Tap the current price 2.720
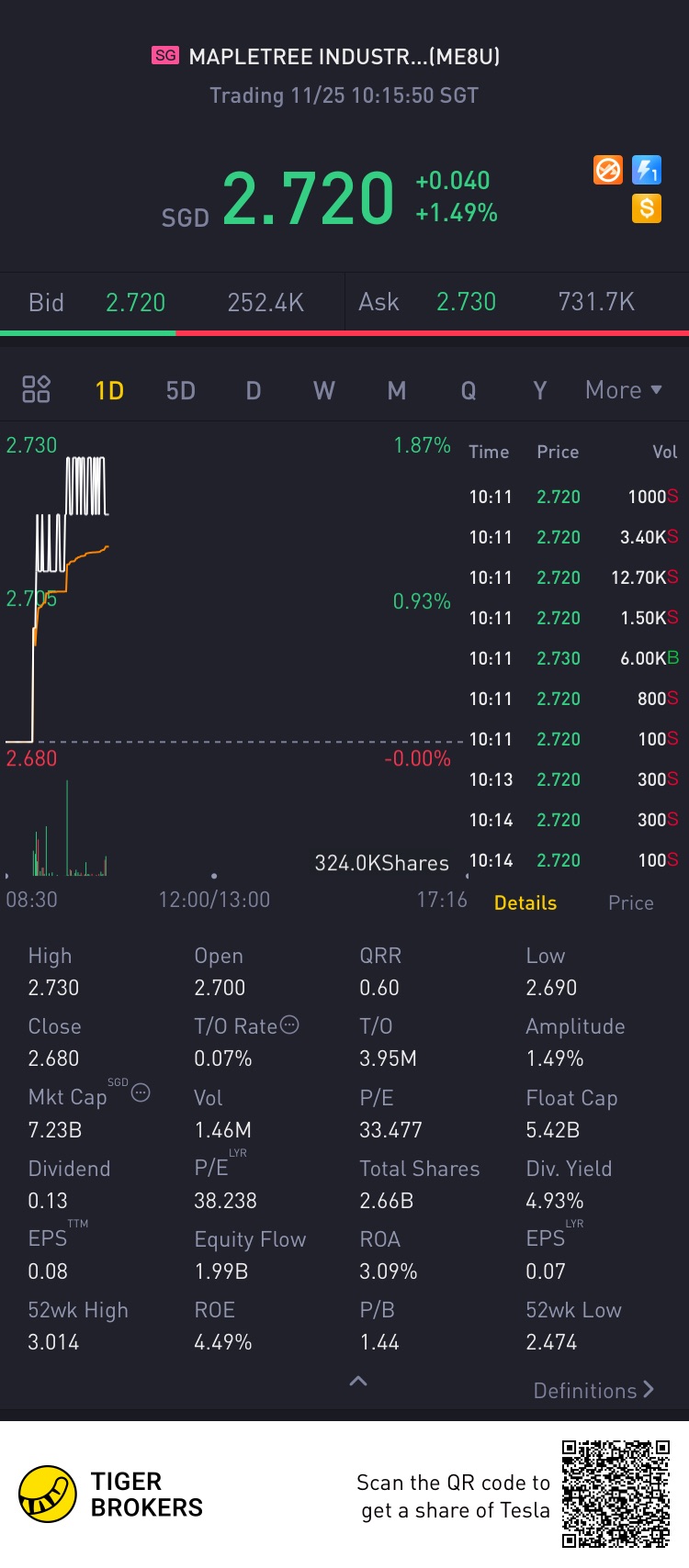Image resolution: width=689 pixels, height=1568 pixels. [x=309, y=198]
